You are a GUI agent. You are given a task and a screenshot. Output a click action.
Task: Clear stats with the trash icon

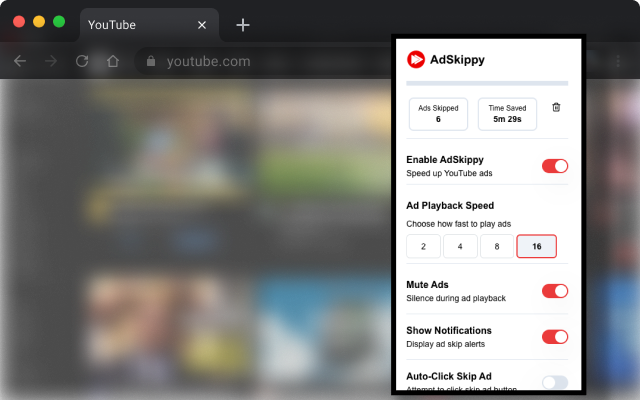(x=556, y=107)
